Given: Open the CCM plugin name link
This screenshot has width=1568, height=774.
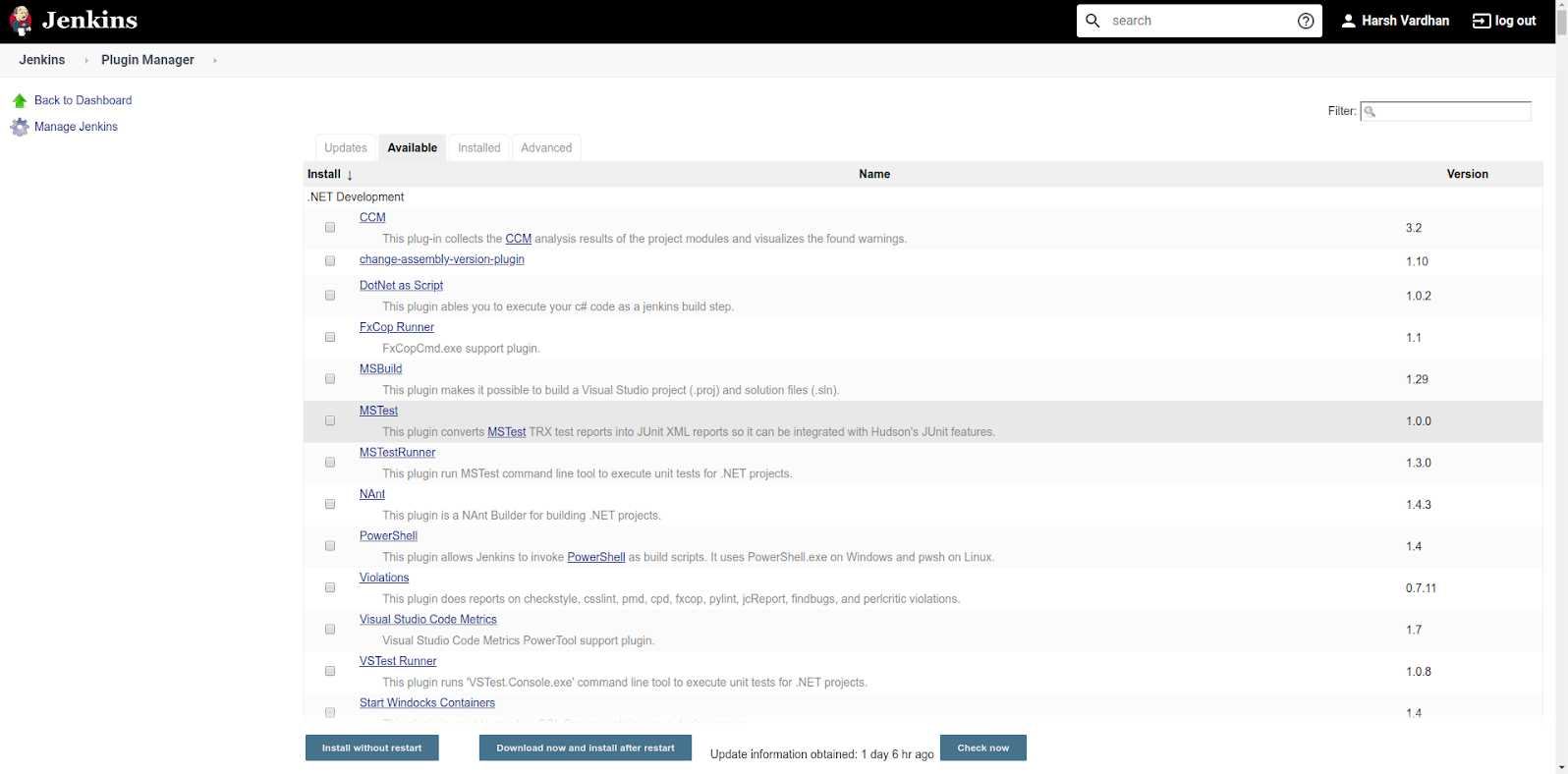Looking at the screenshot, I should tap(372, 218).
